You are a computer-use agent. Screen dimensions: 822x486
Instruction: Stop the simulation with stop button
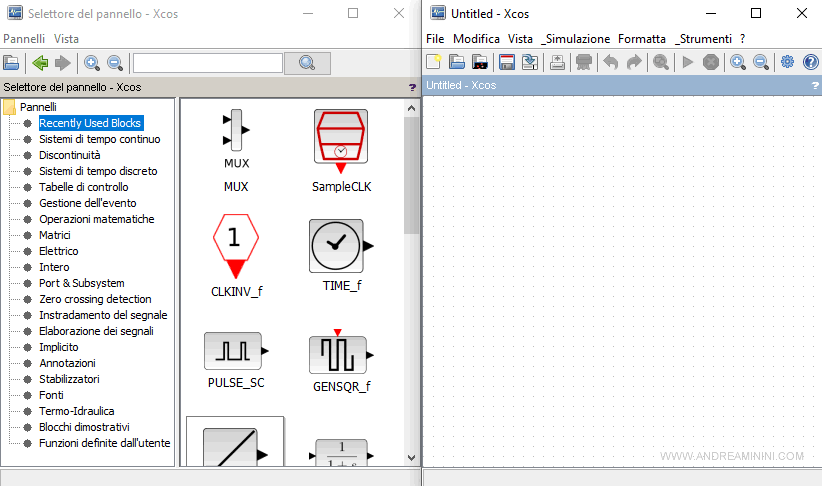tap(711, 62)
